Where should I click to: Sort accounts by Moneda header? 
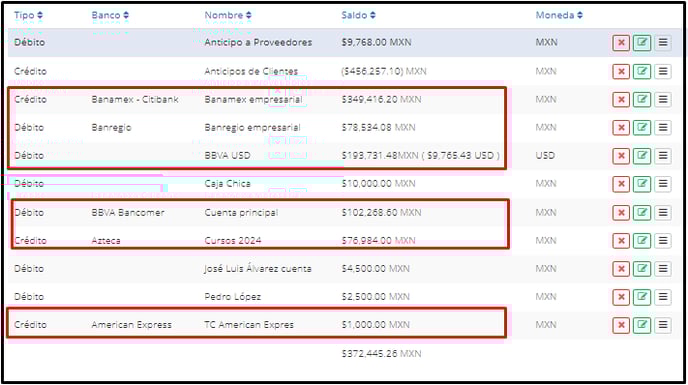[x=559, y=15]
